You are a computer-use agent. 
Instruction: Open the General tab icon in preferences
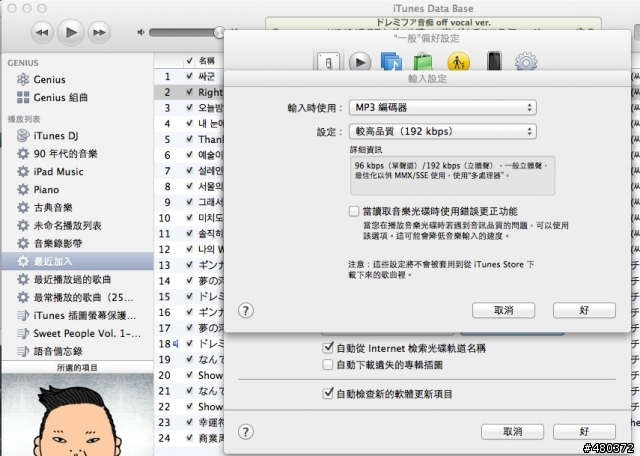tap(328, 62)
